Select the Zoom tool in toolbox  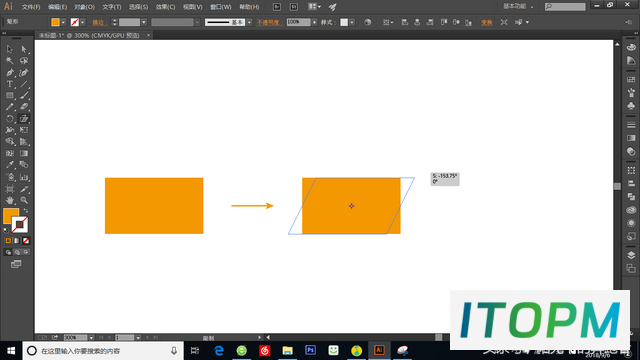pyautogui.click(x=24, y=200)
